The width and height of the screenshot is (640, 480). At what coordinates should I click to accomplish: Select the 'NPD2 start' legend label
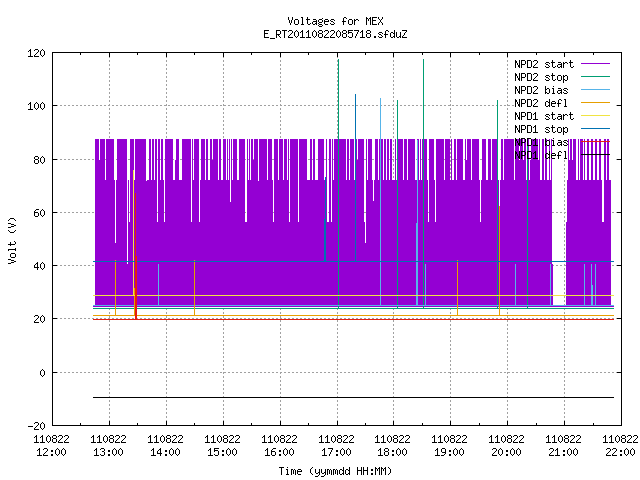544,64
